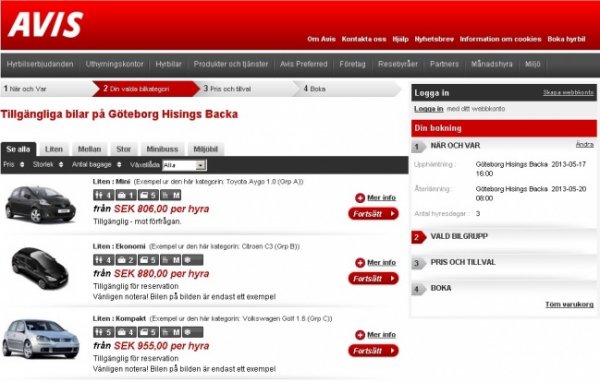Image resolution: width=600 pixels, height=382 pixels.
Task: Open Information om cookies link
Action: click(501, 39)
